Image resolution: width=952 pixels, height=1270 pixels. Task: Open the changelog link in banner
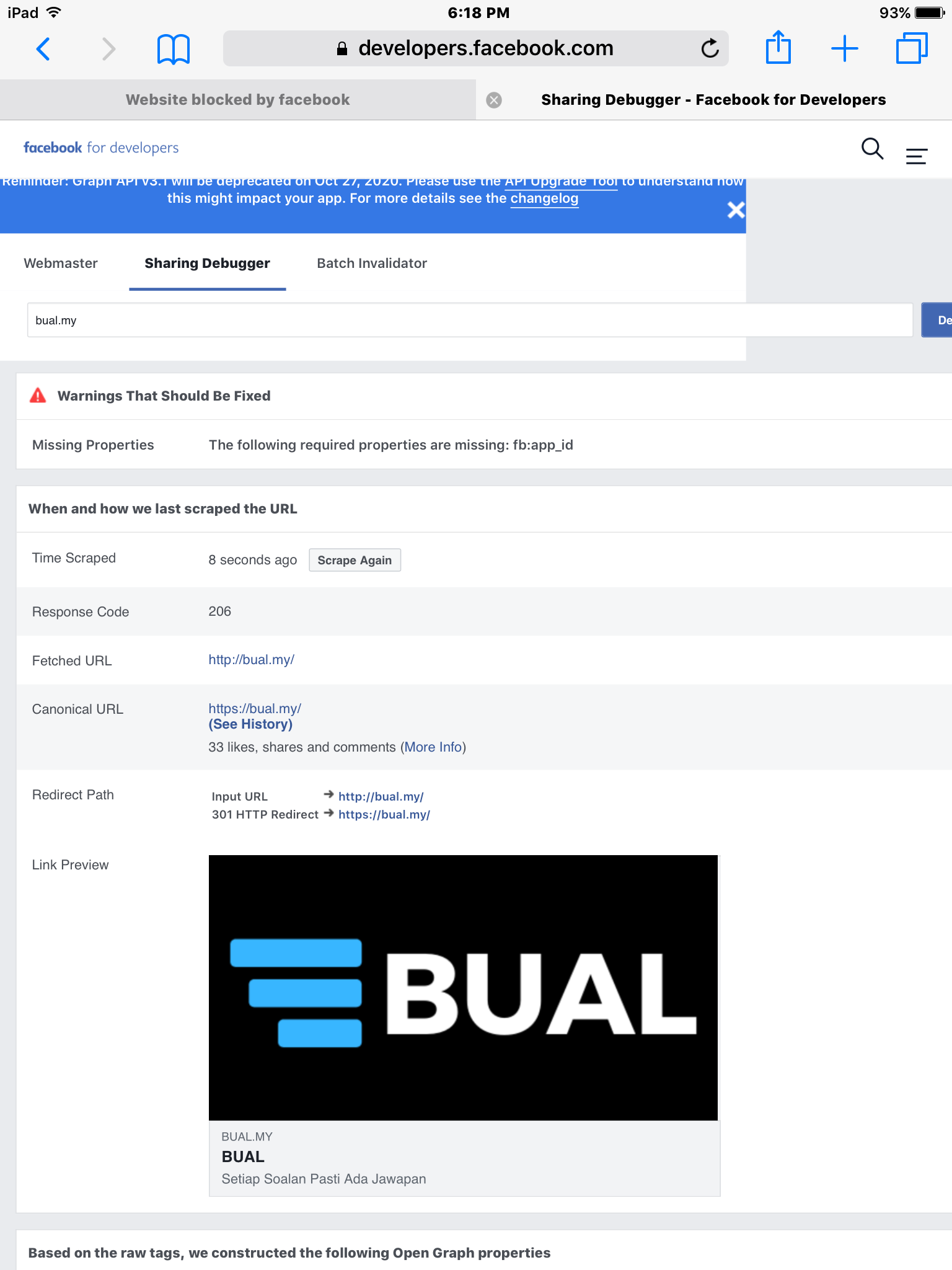[544, 199]
